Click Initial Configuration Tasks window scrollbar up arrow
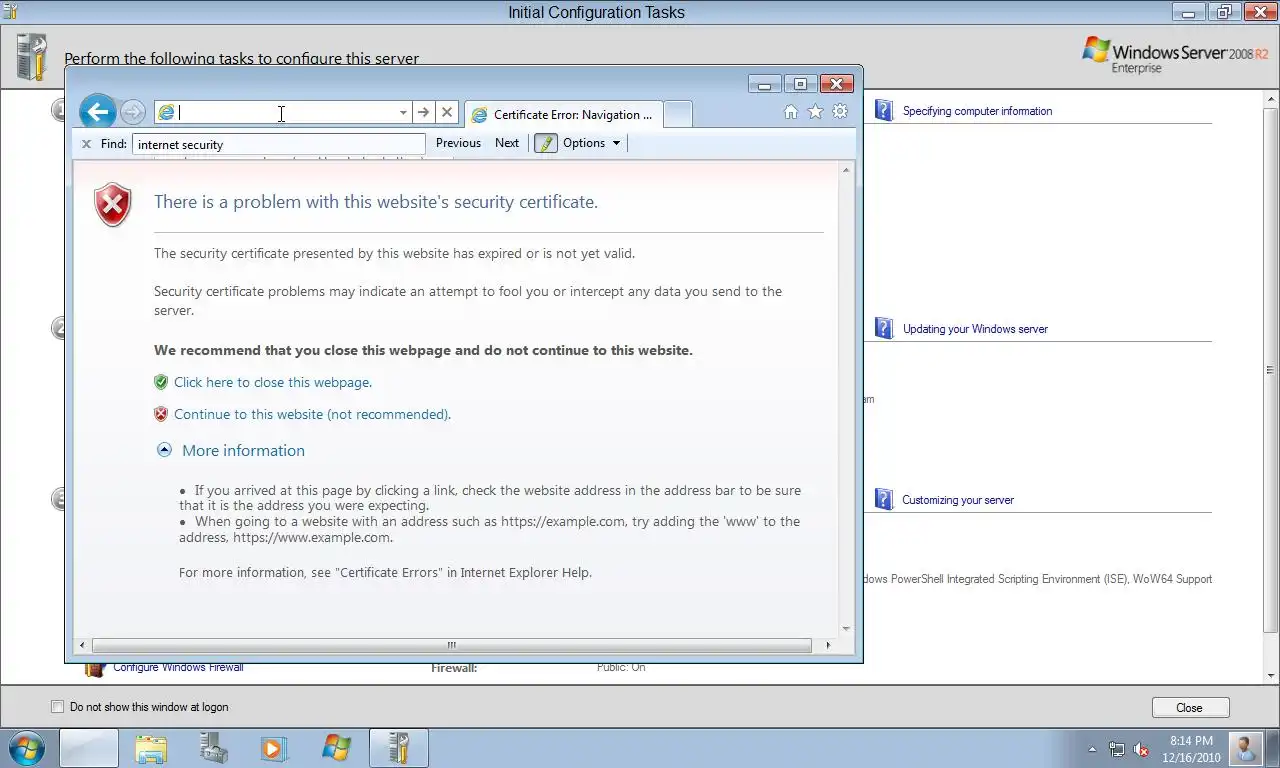The image size is (1280, 768). (x=1271, y=97)
